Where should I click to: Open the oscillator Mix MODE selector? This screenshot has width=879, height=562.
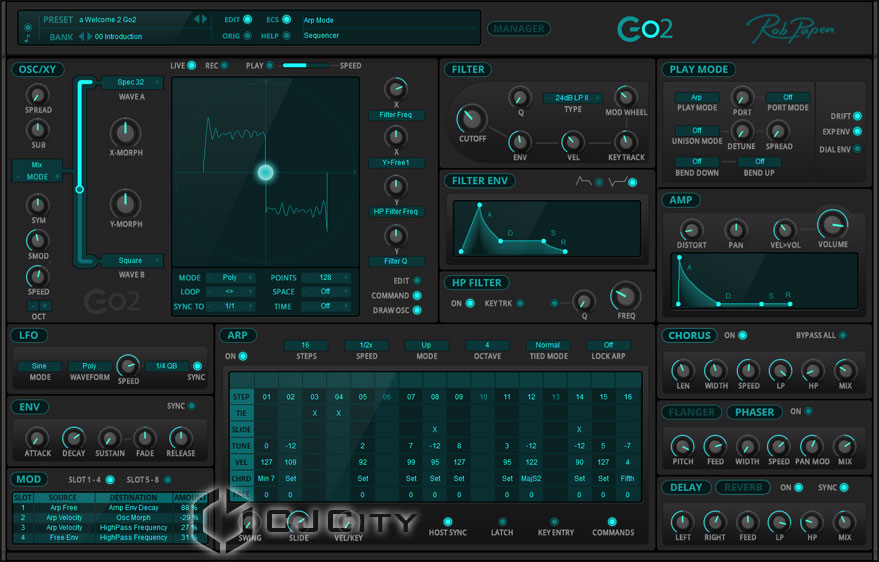pos(37,171)
